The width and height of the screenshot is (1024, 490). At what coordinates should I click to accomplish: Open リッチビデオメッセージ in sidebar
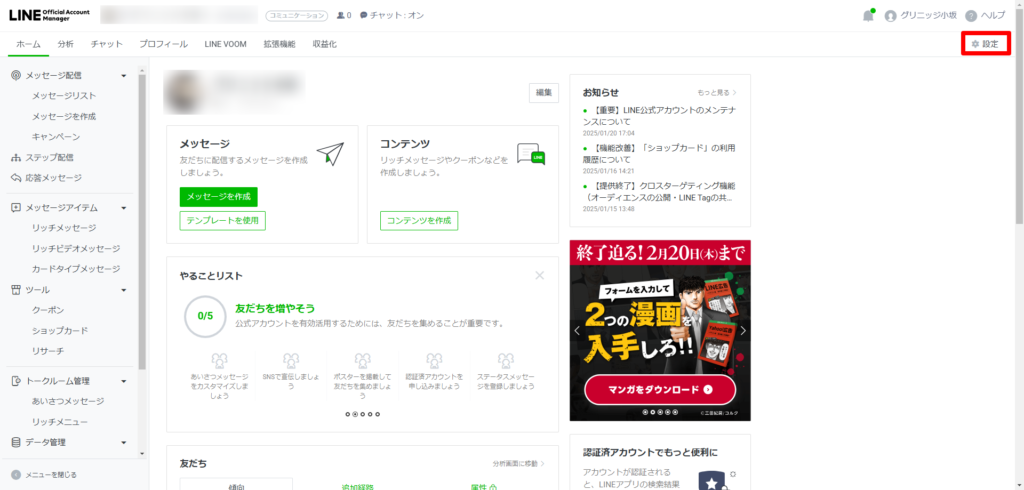click(76, 249)
